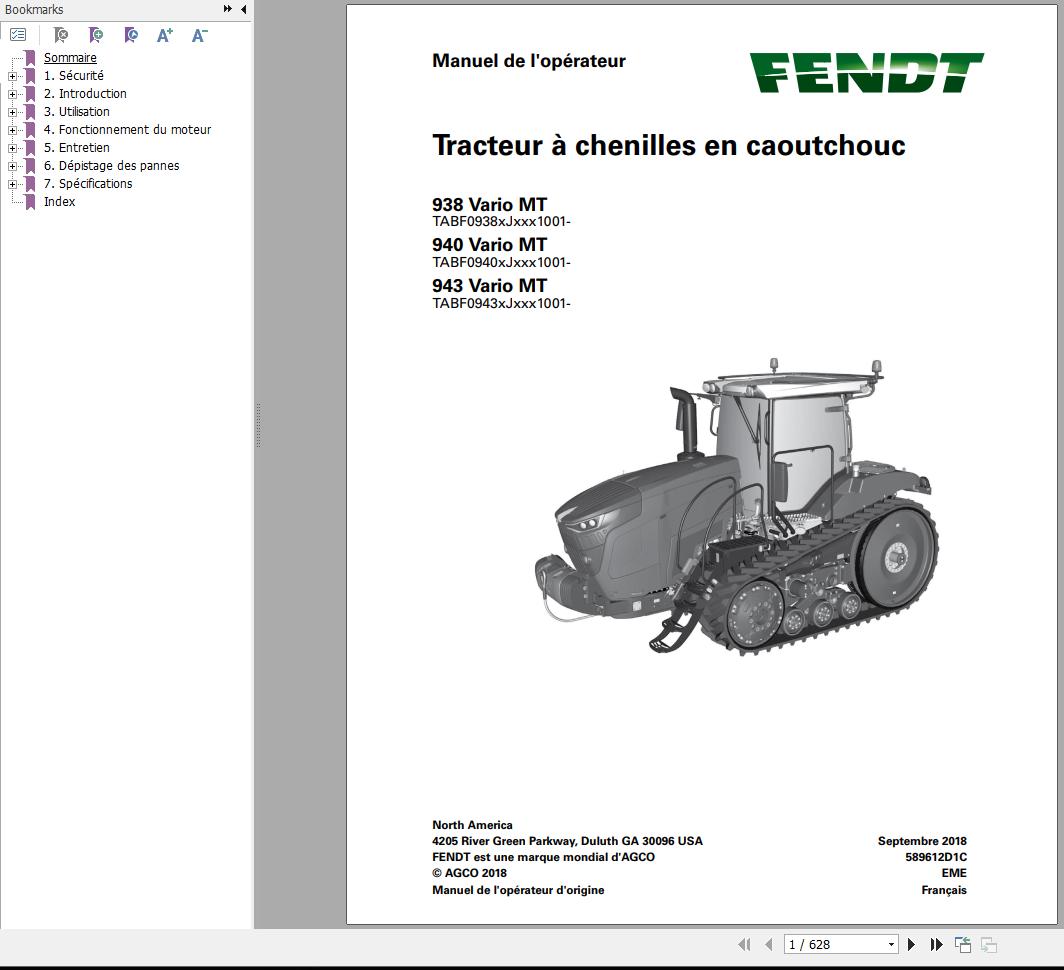This screenshot has width=1064, height=970.
Task: Click the double-arrow expand panel icon
Action: [x=227, y=9]
